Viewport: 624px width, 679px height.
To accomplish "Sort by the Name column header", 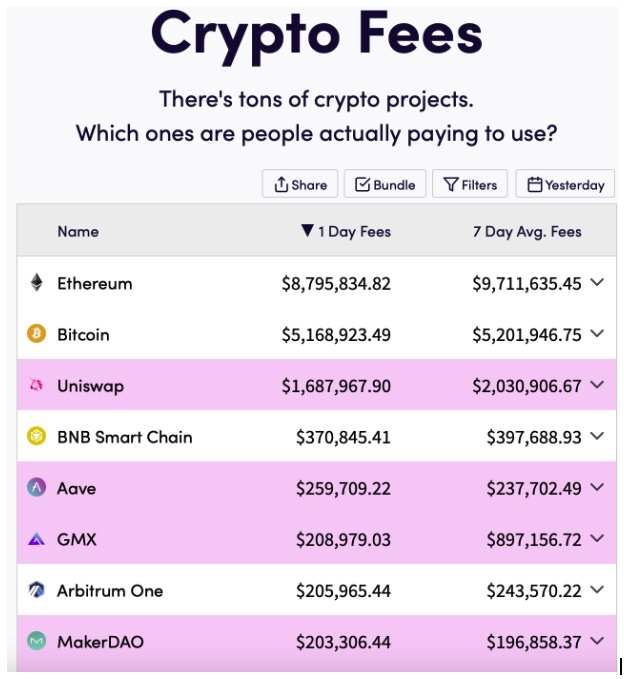I will click(x=78, y=232).
